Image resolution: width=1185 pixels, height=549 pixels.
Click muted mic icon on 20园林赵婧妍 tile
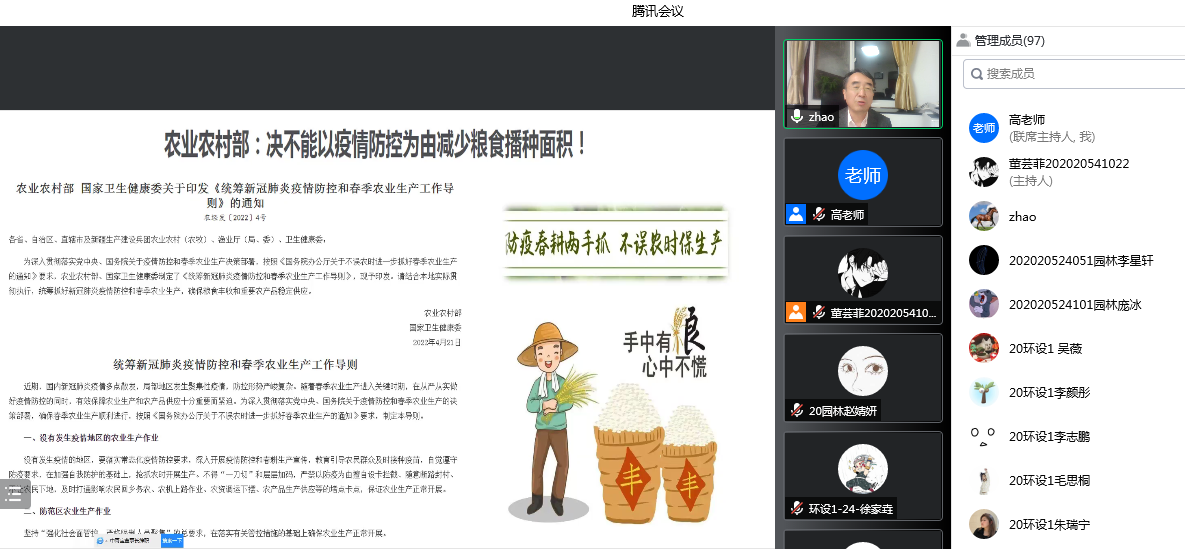(x=797, y=410)
